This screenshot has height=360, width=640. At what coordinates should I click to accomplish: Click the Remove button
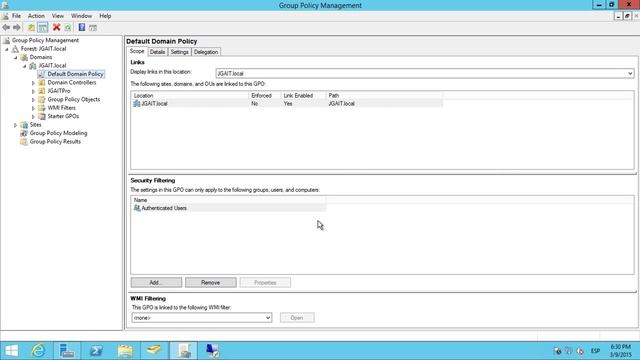211,282
